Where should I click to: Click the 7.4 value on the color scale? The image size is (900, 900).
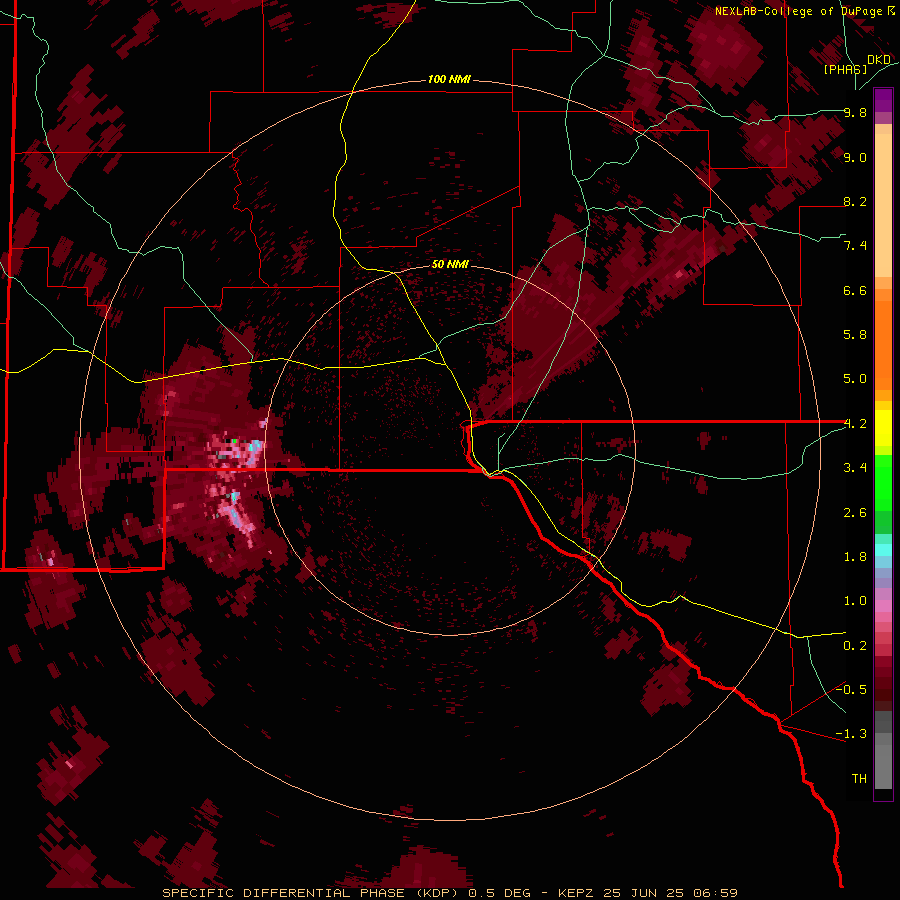click(x=855, y=246)
